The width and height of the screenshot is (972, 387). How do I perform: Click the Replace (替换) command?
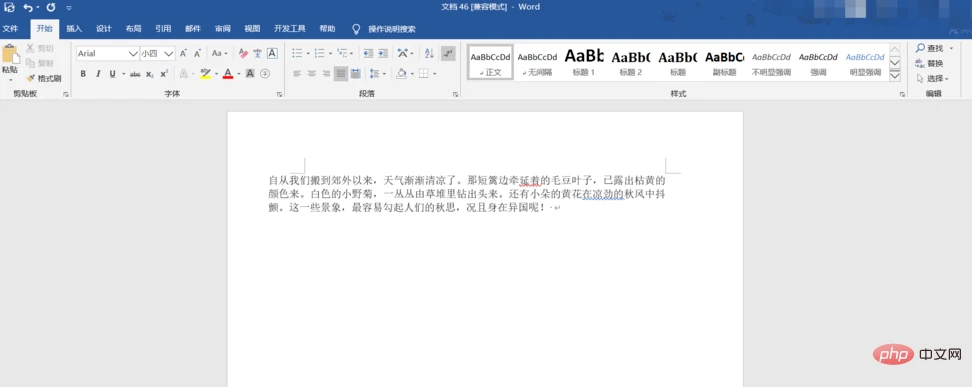click(930, 63)
